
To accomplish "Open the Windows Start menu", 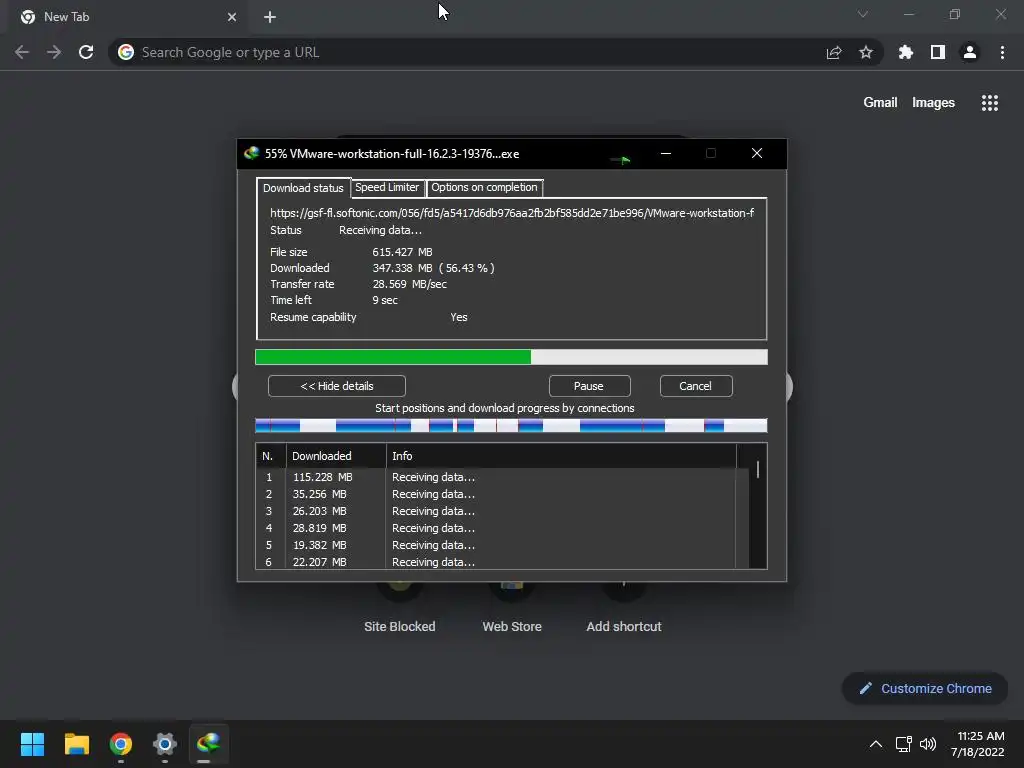I will (x=32, y=744).
